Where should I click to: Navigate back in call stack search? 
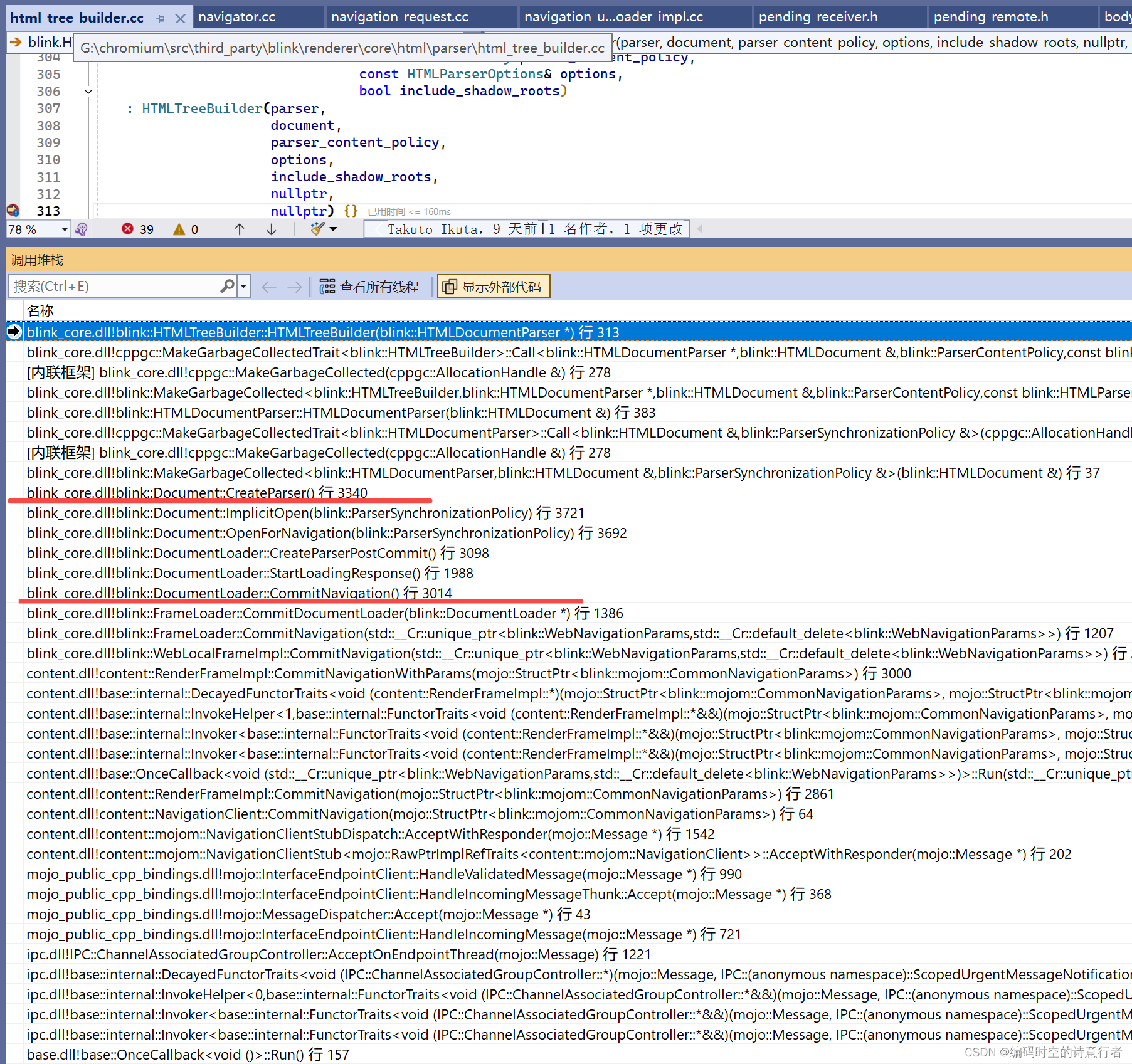coord(269,287)
